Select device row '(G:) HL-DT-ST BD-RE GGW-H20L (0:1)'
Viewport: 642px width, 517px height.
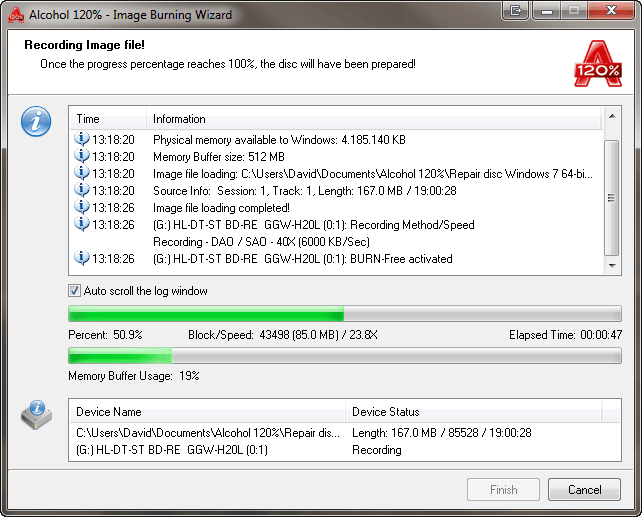[172, 450]
